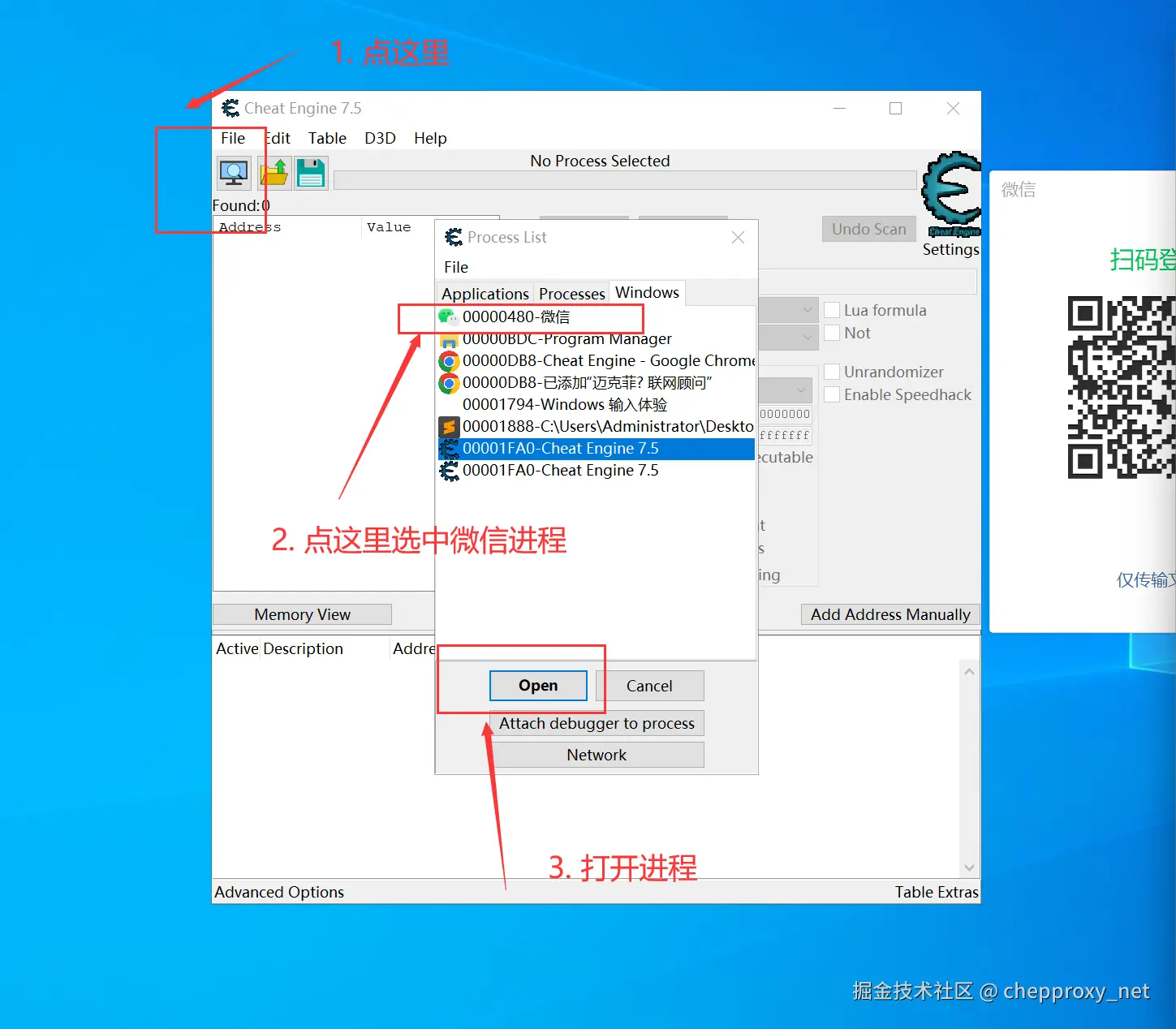Click Add Address Manually

click(x=890, y=614)
